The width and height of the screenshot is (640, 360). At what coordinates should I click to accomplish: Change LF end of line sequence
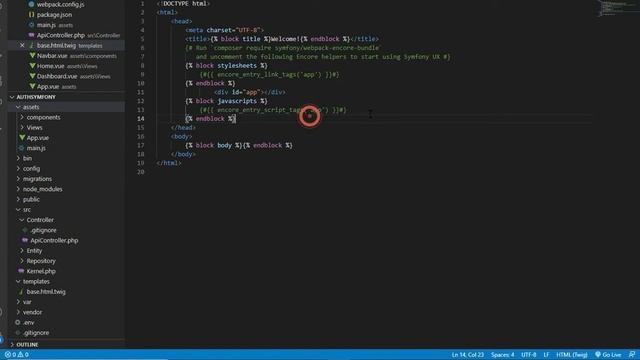pos(546,355)
